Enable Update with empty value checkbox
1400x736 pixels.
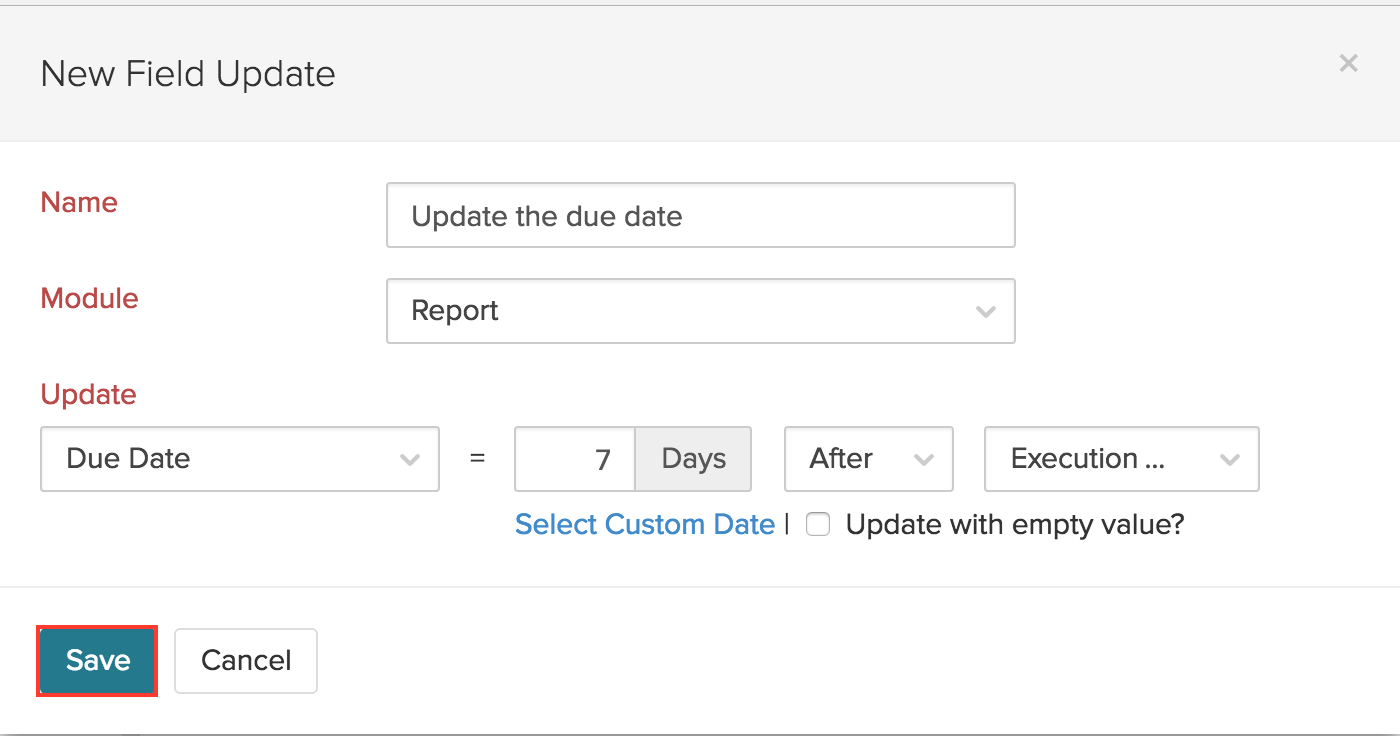pos(818,525)
